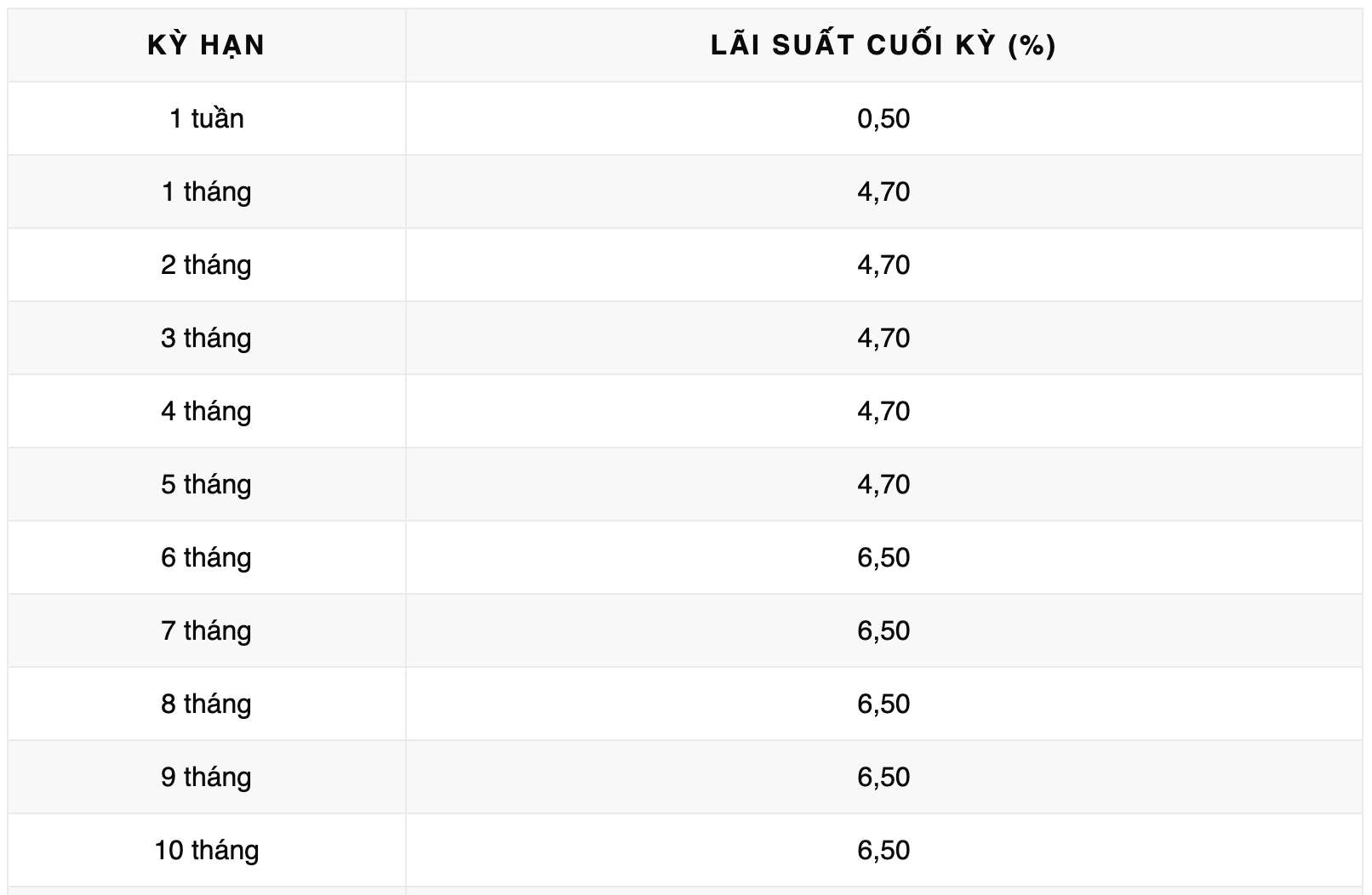
Task: Select the 4 tháng term cell
Action: [206, 411]
